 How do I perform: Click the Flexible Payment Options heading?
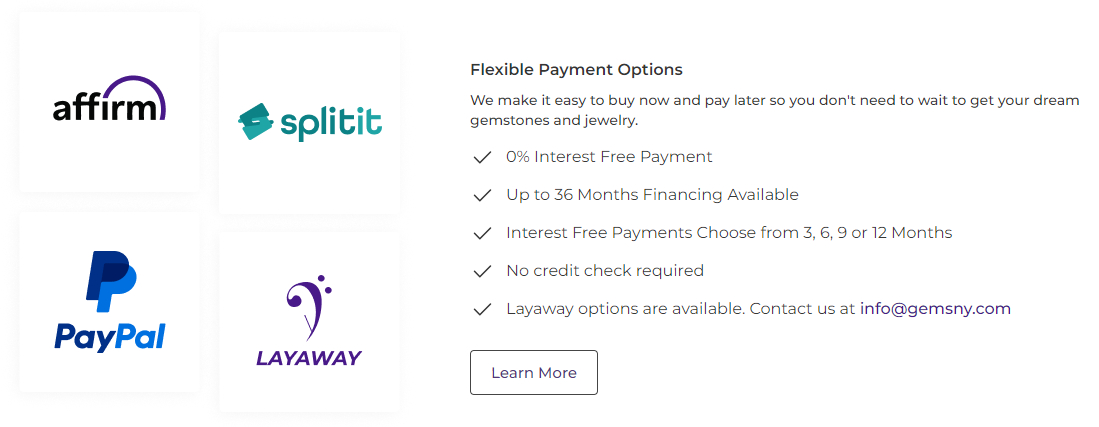click(576, 69)
